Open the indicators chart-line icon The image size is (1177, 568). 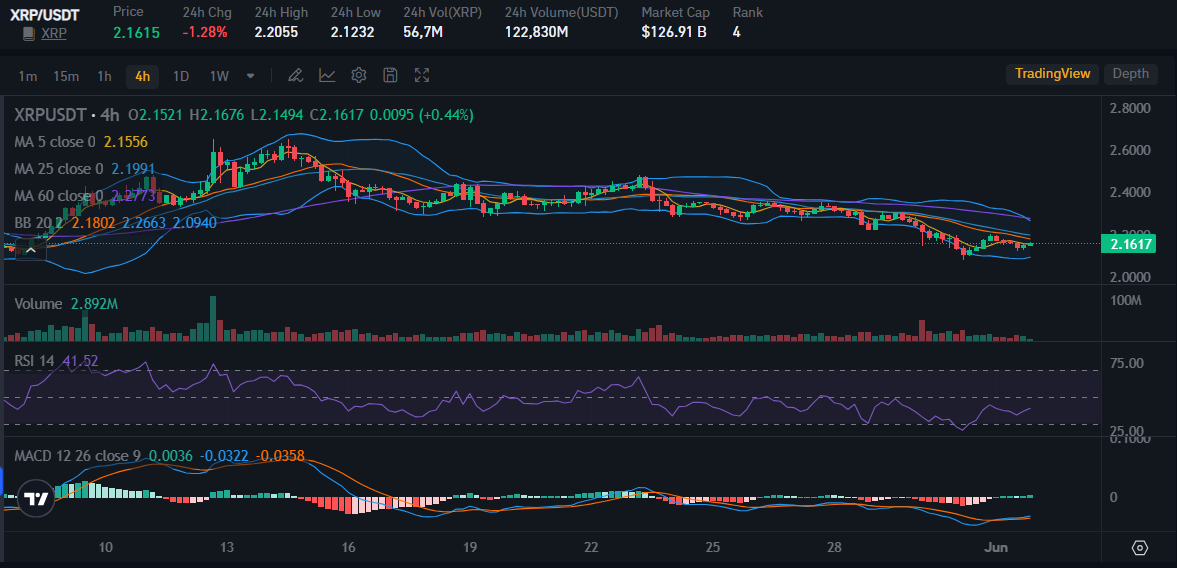(x=327, y=75)
